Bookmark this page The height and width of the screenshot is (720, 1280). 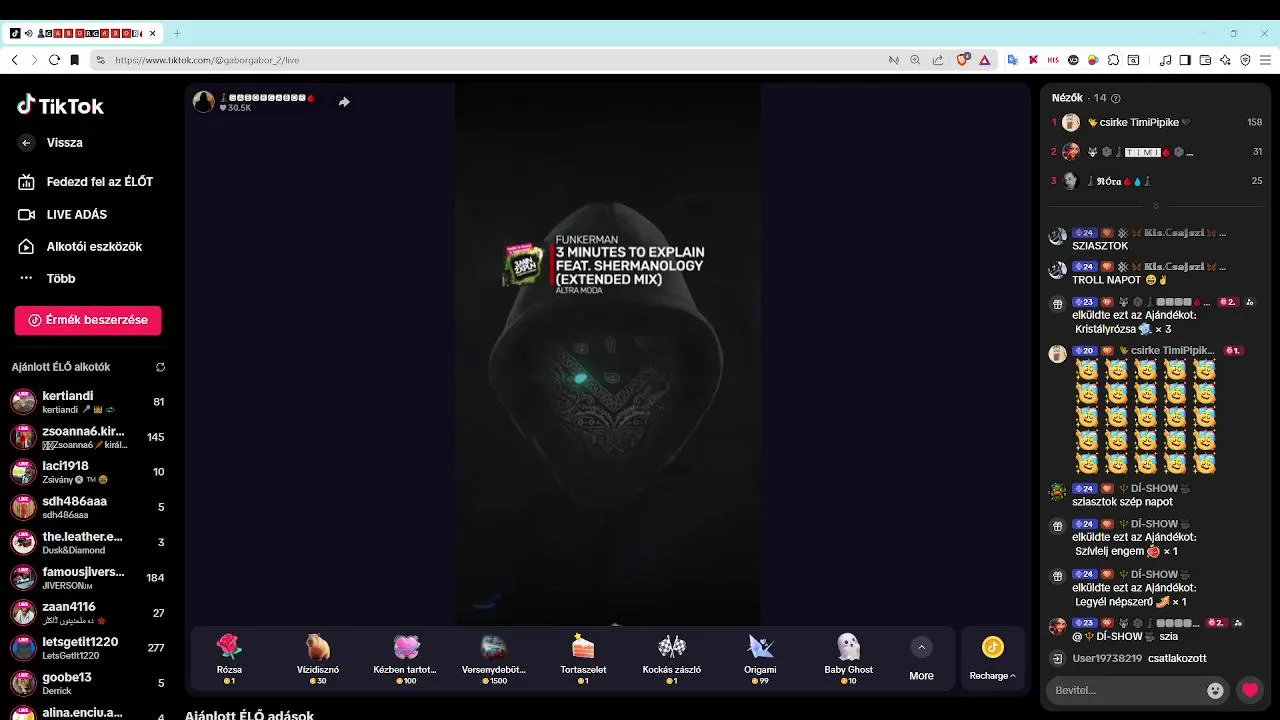tap(74, 60)
